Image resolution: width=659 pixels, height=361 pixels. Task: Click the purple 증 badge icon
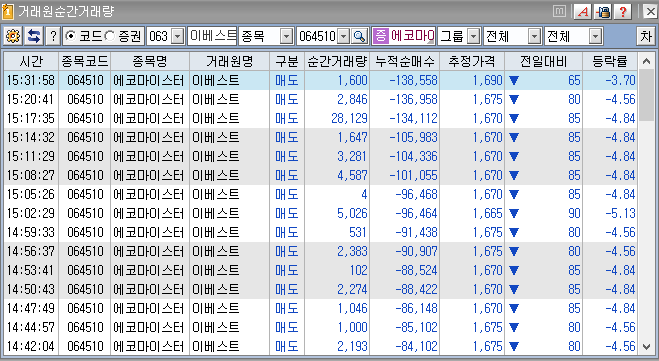(380, 36)
